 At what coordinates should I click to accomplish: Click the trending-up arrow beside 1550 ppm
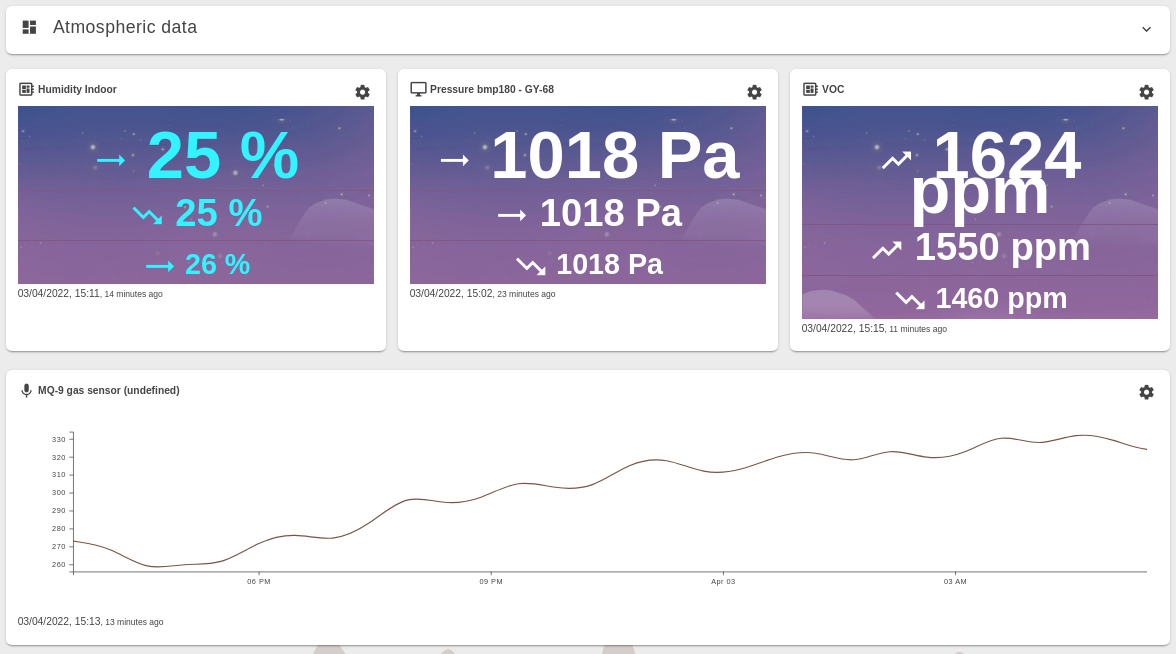[886, 250]
